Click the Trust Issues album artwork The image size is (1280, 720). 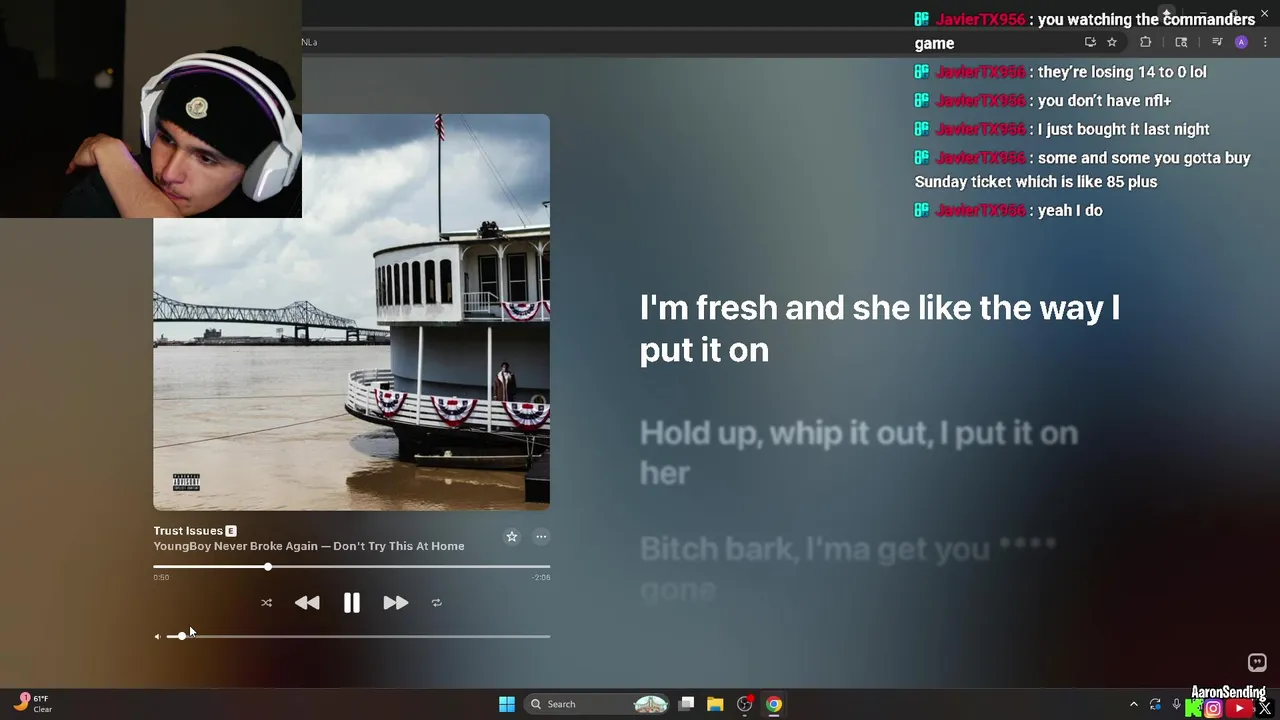[351, 312]
